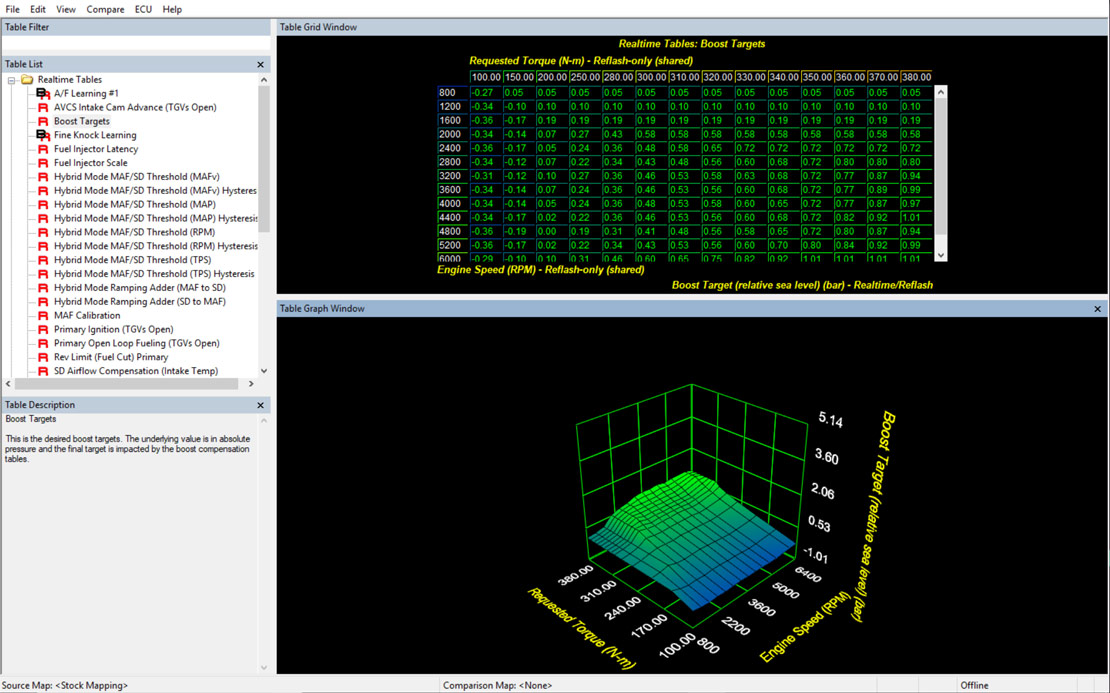Screen dimensions: 1110x693
Task: Click the icon next to Fuel Injector Latency
Action: coord(43,149)
